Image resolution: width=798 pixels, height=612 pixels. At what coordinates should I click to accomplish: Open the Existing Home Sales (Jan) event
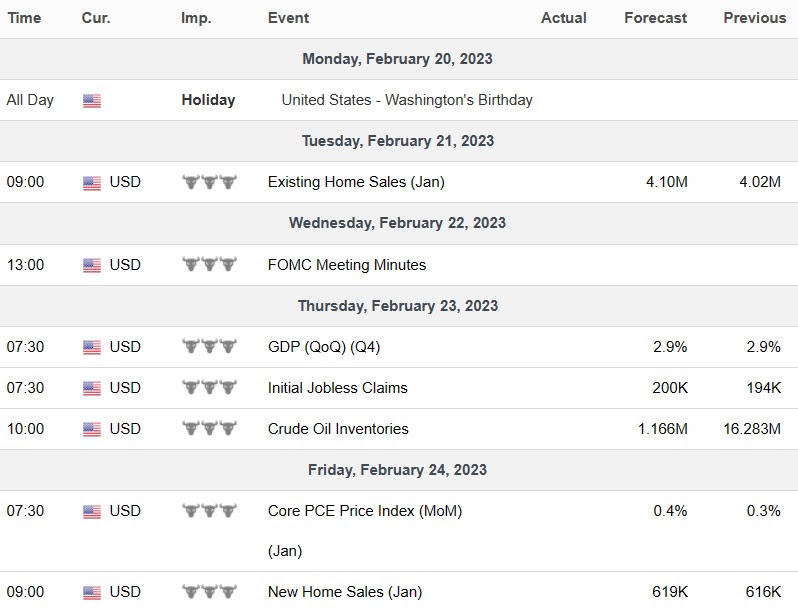point(356,182)
